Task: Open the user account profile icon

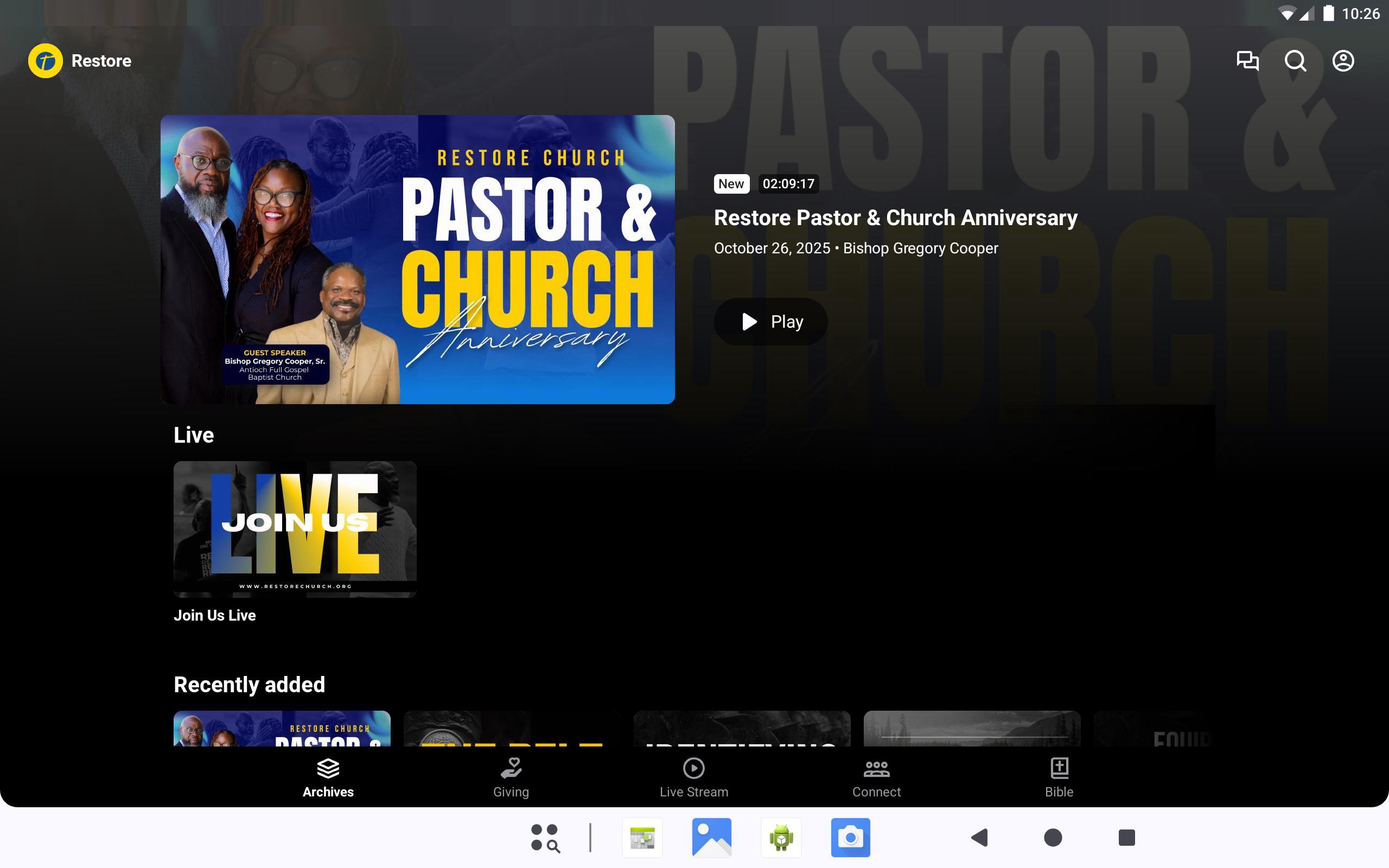Action: pyautogui.click(x=1342, y=61)
